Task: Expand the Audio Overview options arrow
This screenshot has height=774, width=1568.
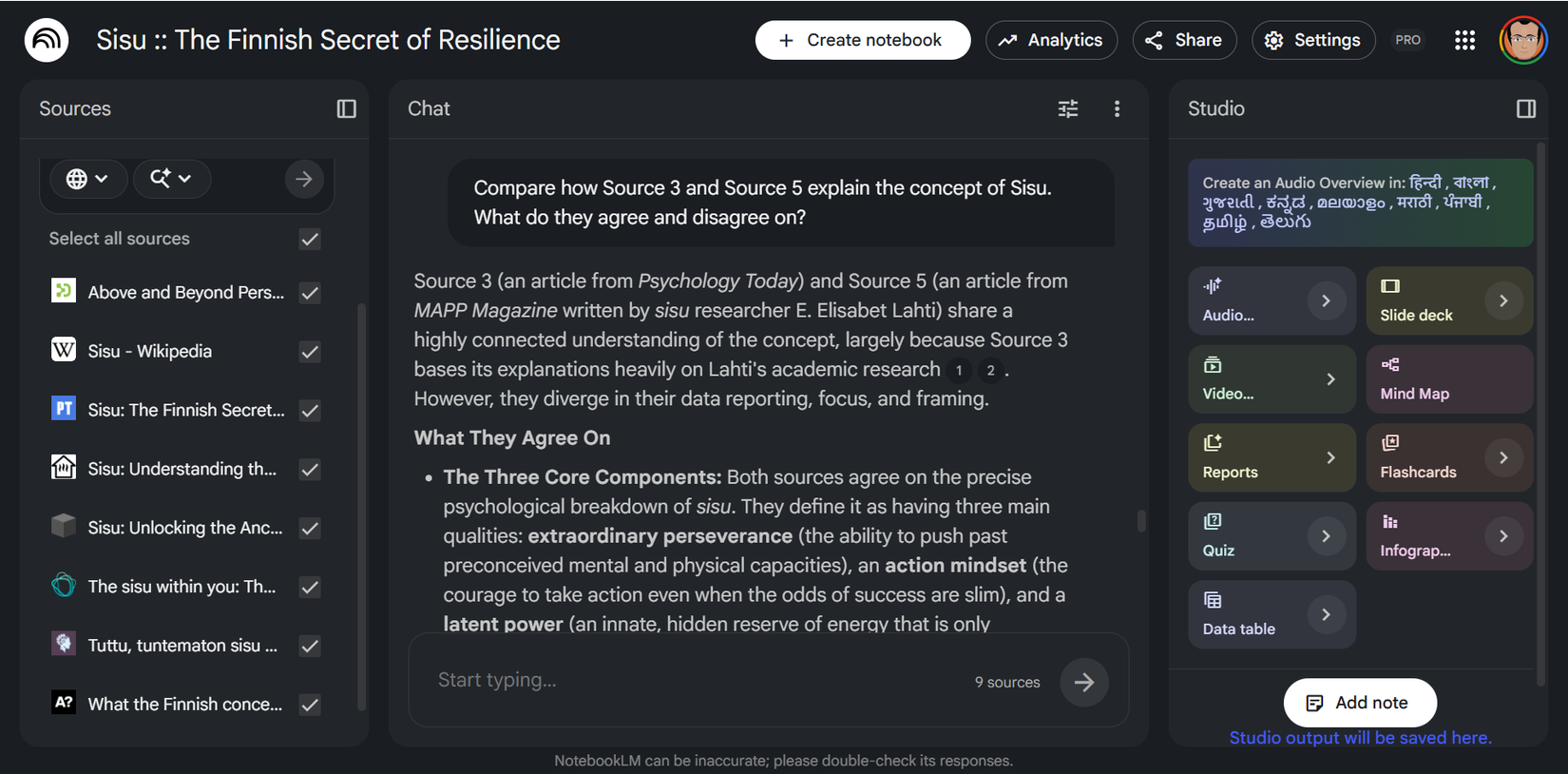Action: (1326, 301)
